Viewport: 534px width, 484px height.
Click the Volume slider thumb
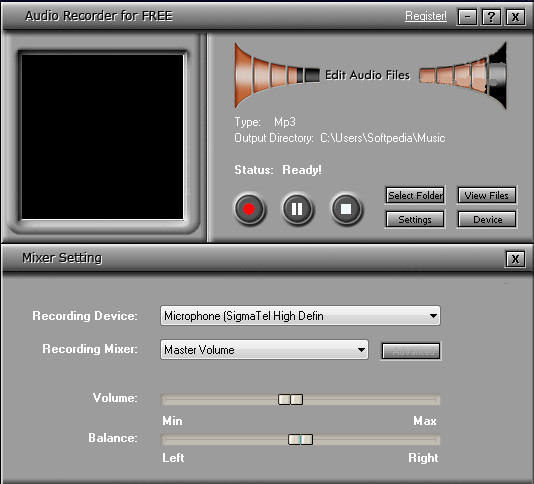click(x=290, y=399)
